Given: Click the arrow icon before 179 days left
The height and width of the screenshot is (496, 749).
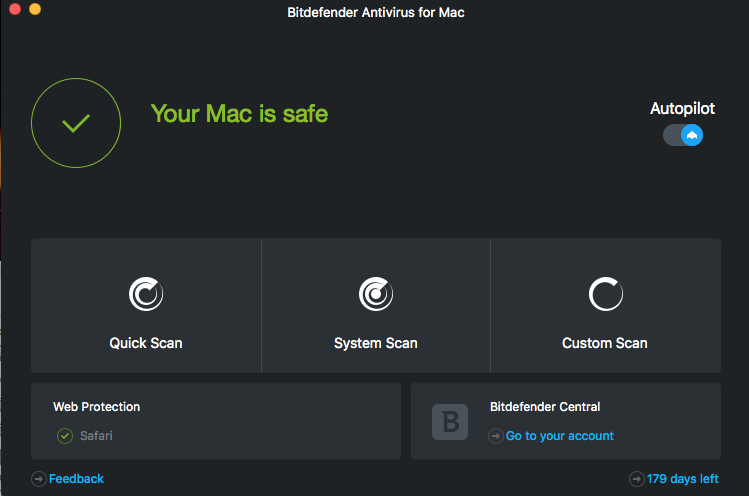Looking at the screenshot, I should click(636, 479).
